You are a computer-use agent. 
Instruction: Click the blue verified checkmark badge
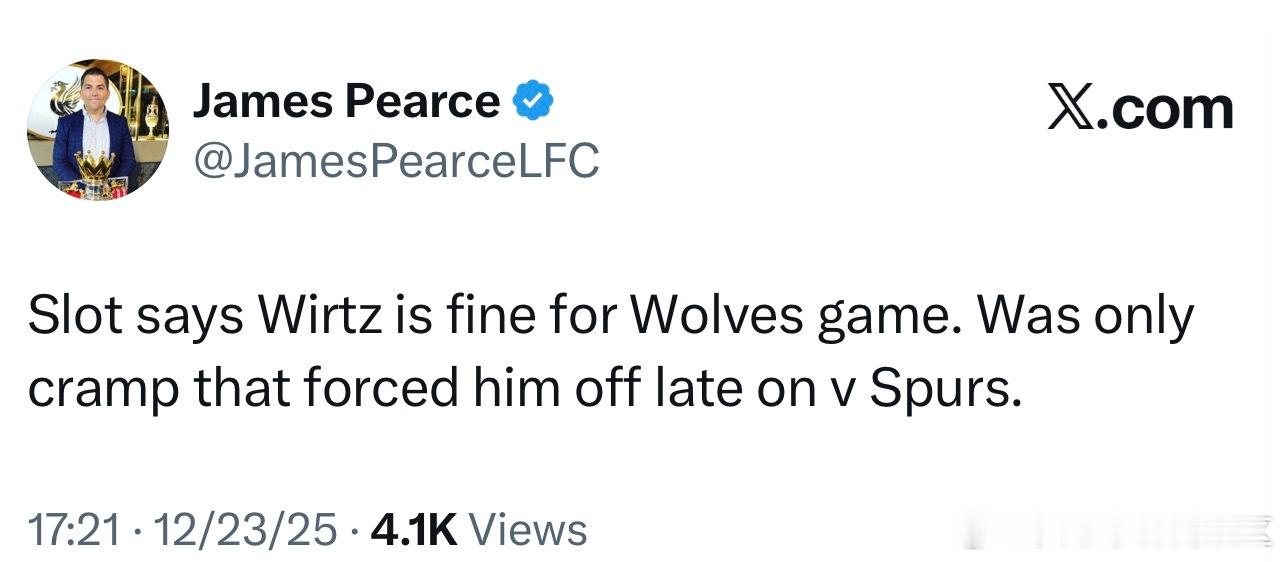(x=533, y=101)
